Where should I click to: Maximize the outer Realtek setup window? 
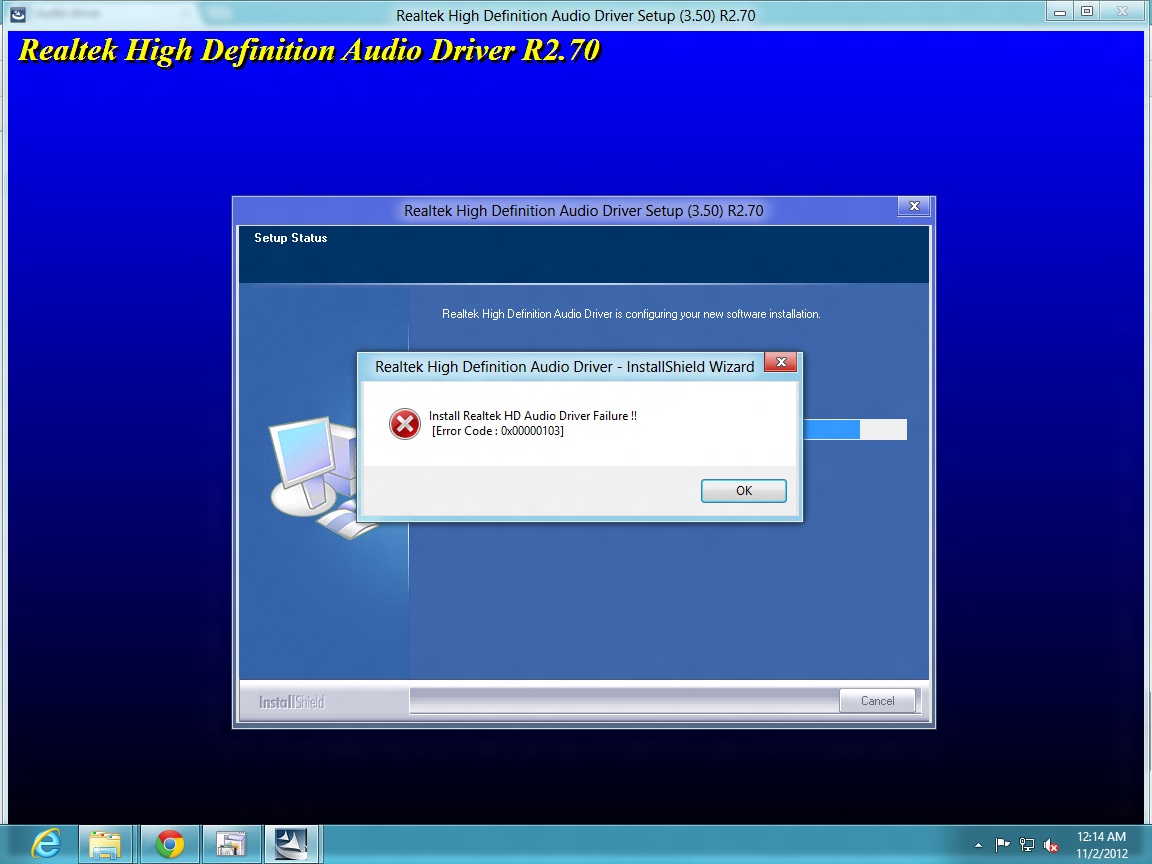[x=1087, y=12]
